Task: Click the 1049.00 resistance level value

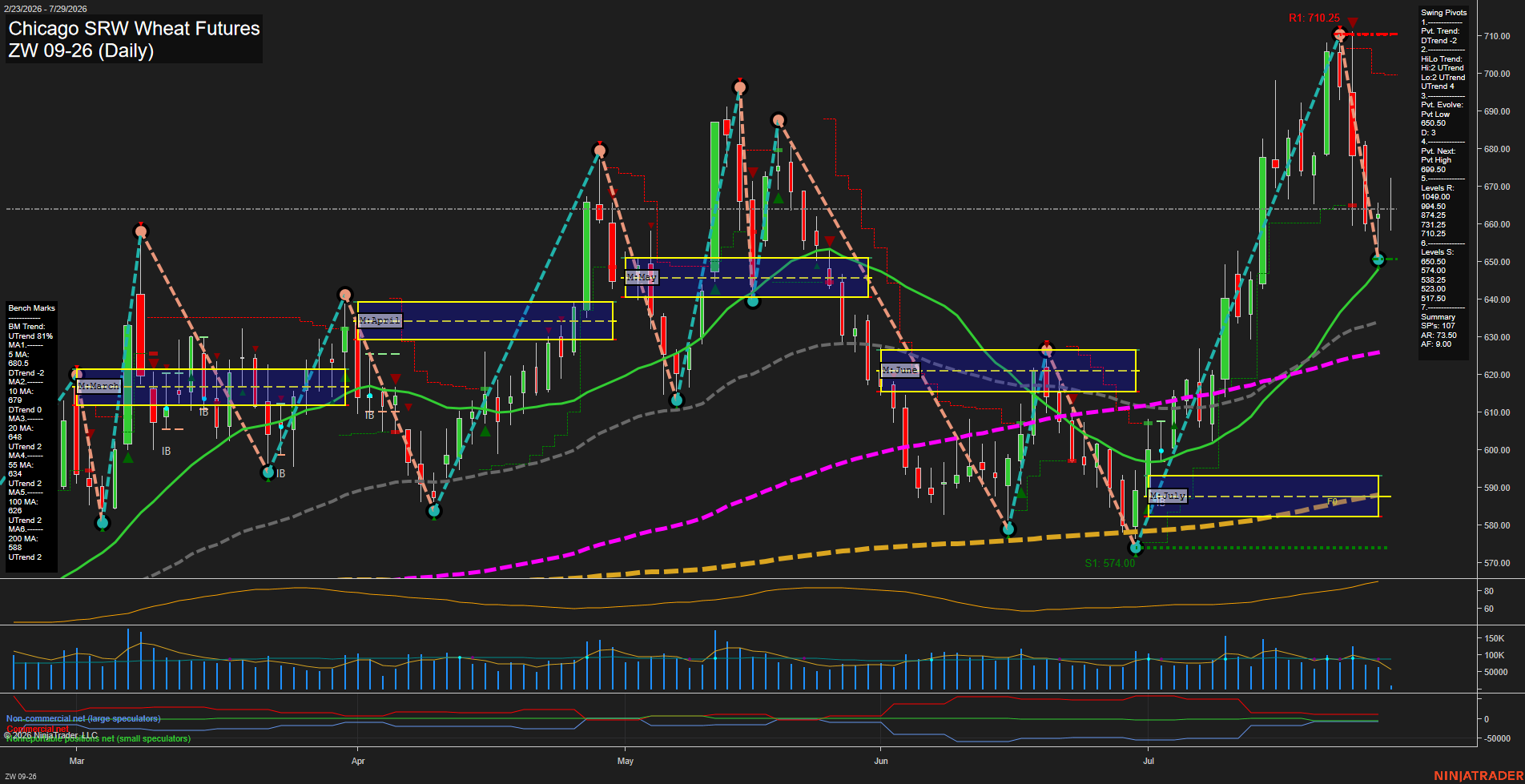Action: pos(1435,197)
